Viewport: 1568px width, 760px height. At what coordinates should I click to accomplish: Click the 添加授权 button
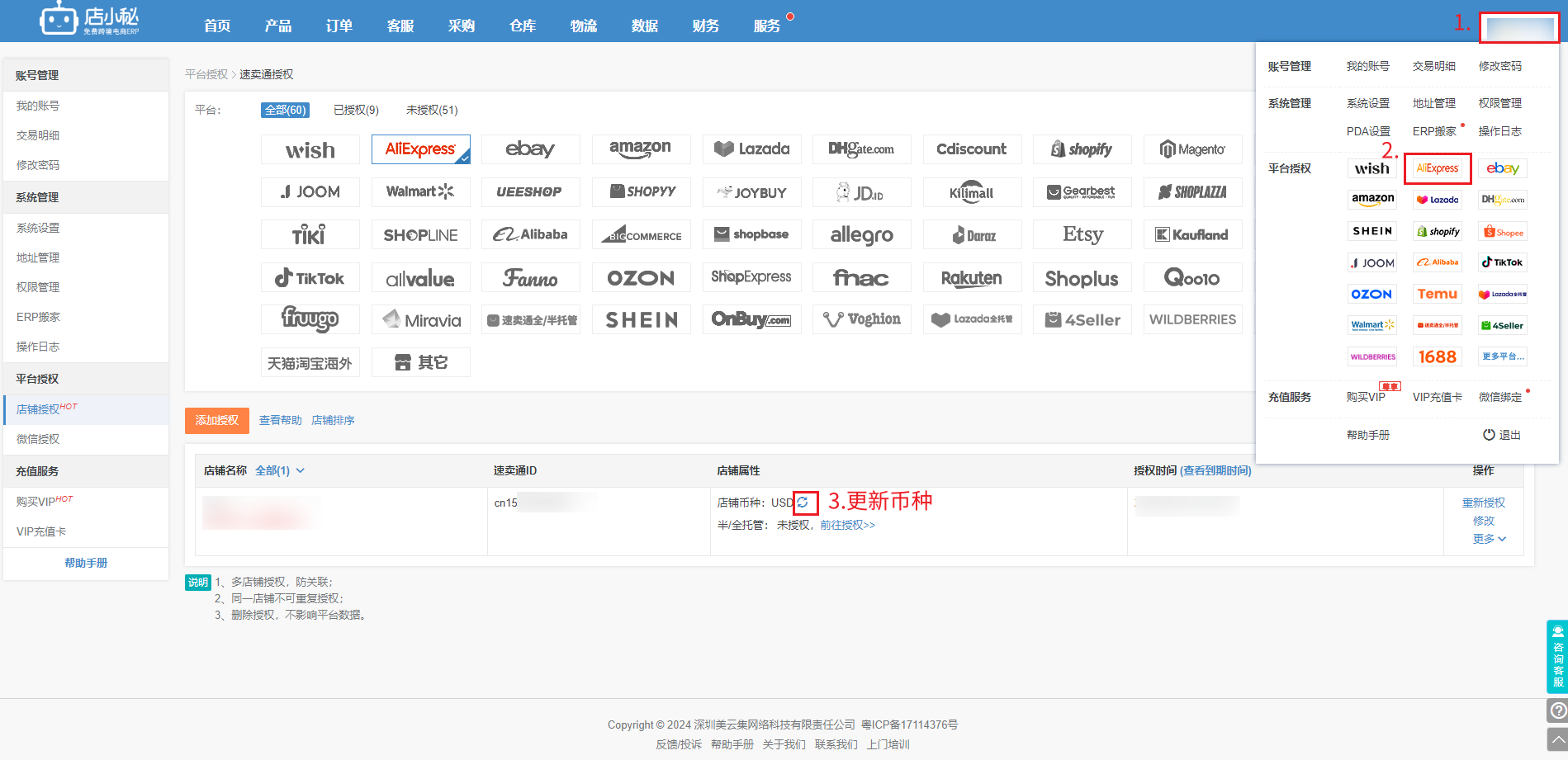click(x=216, y=420)
